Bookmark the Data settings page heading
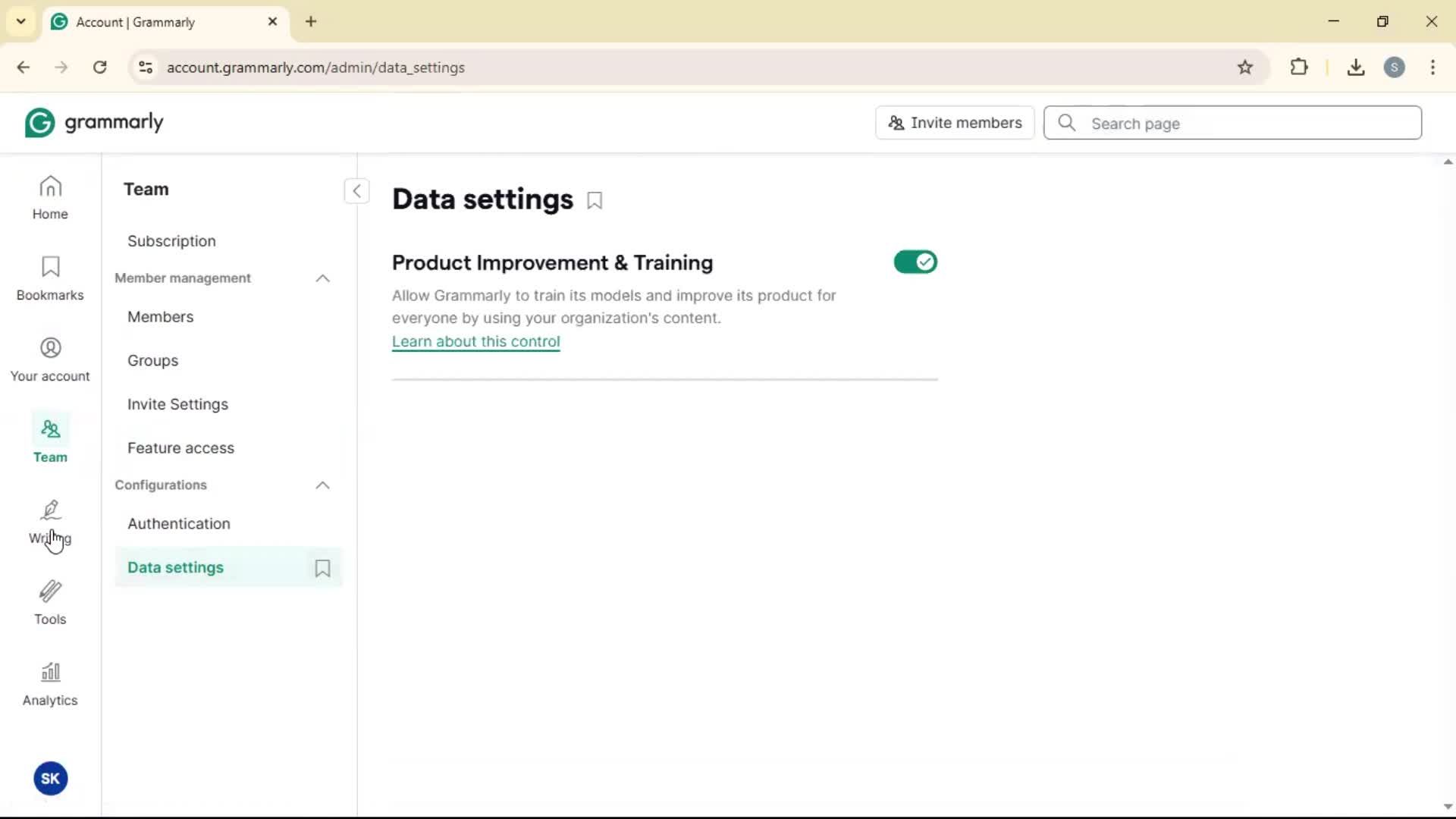This screenshot has width=1456, height=819. [x=595, y=201]
